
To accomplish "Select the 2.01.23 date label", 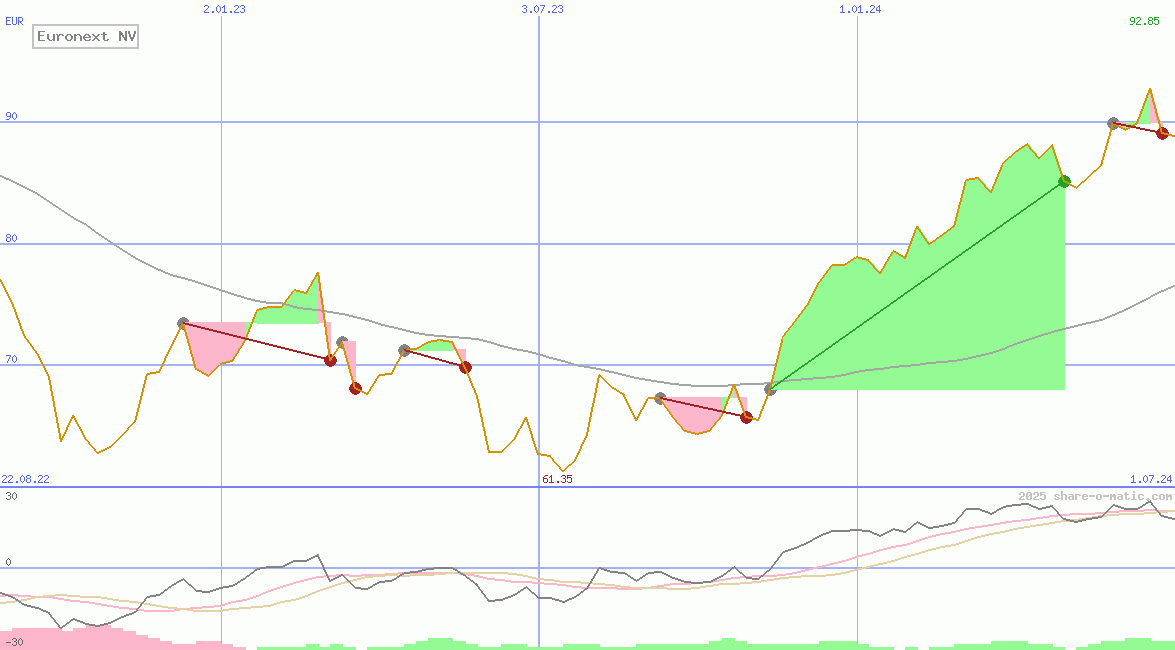I will (224, 10).
